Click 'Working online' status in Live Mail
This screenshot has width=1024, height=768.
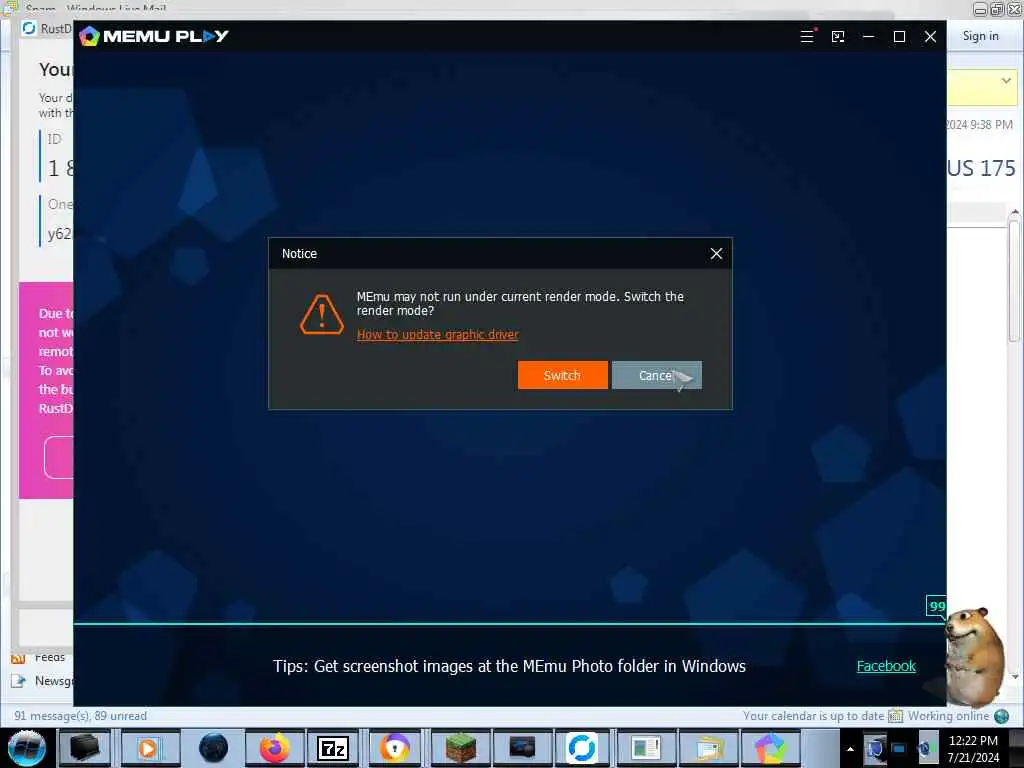coord(948,716)
